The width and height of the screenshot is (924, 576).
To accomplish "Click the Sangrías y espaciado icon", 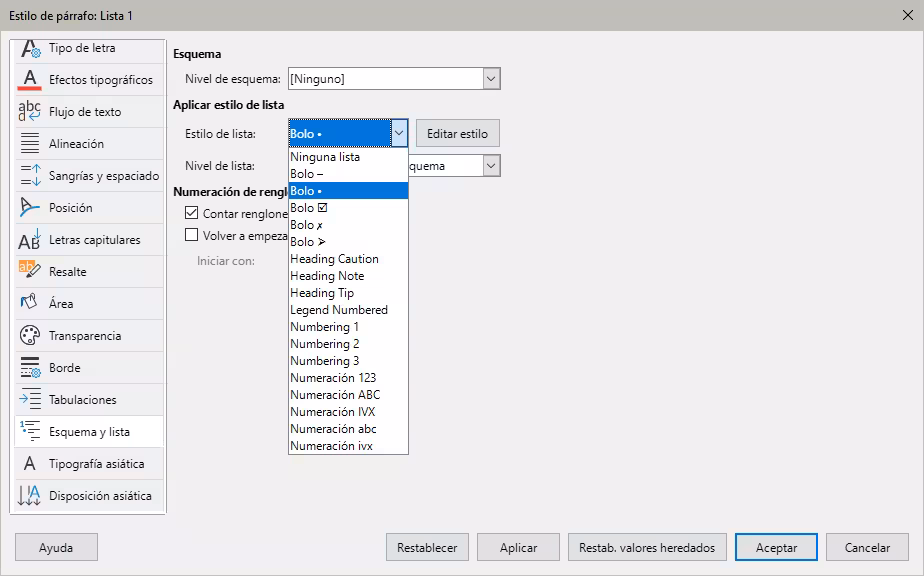I will [x=29, y=175].
